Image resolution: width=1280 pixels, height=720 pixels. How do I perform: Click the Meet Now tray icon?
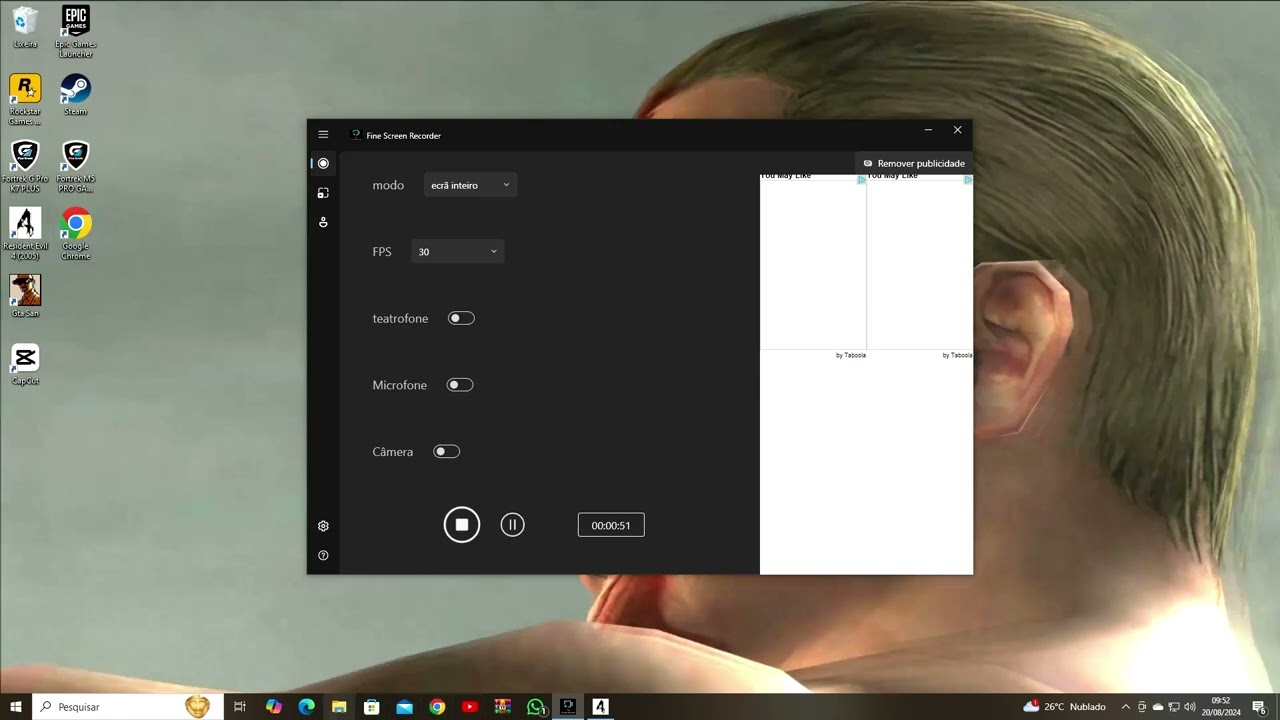pyautogui.click(x=1142, y=707)
